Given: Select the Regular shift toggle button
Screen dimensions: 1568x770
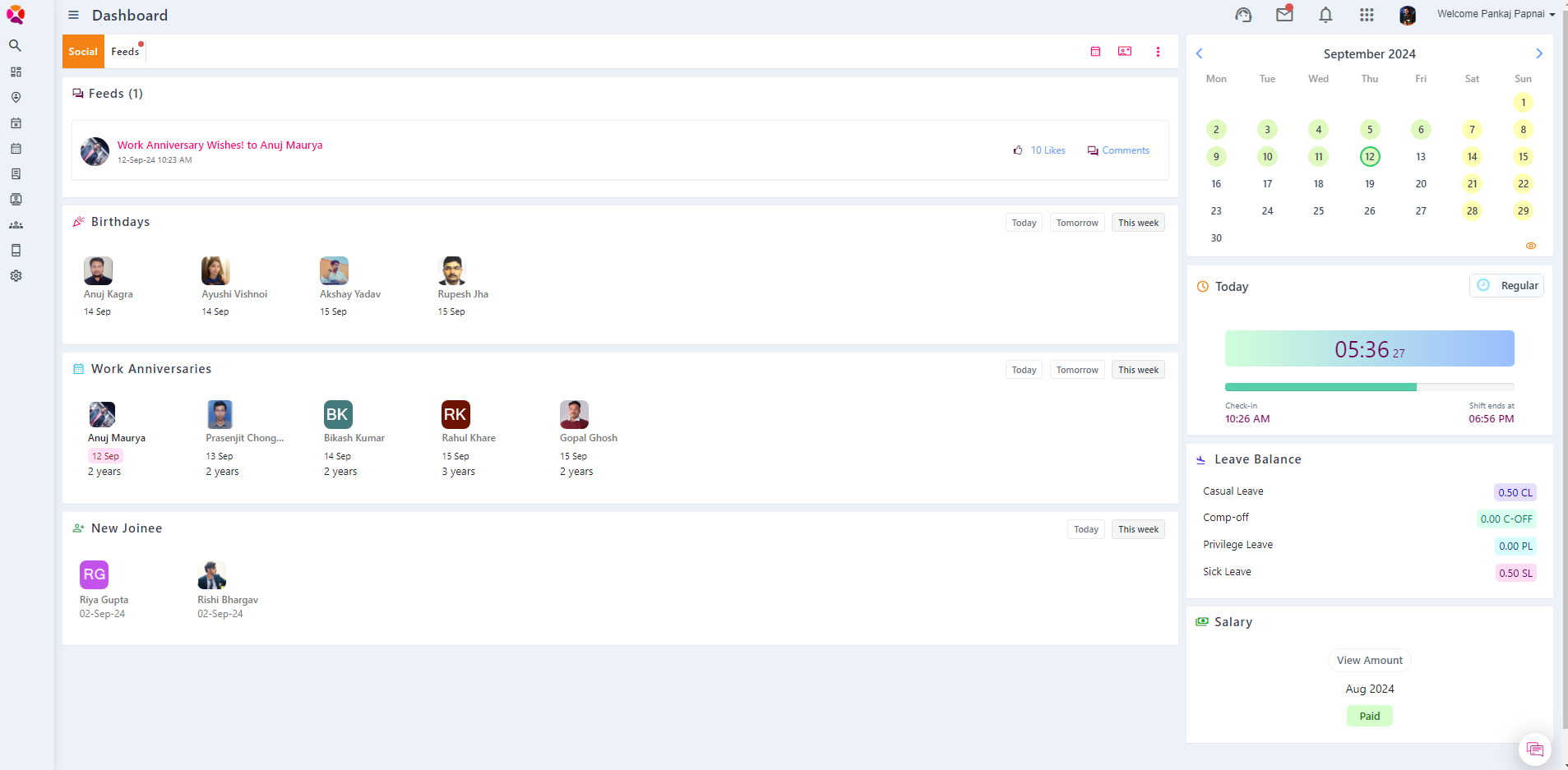Looking at the screenshot, I should (x=1506, y=285).
